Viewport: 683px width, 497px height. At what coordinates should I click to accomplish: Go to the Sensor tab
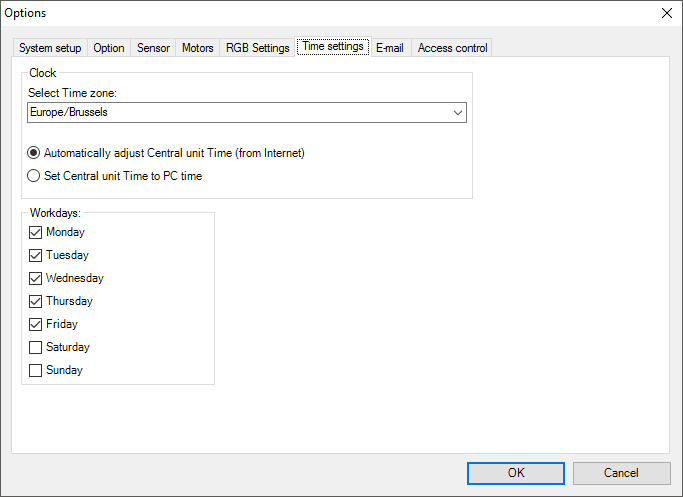[x=153, y=48]
